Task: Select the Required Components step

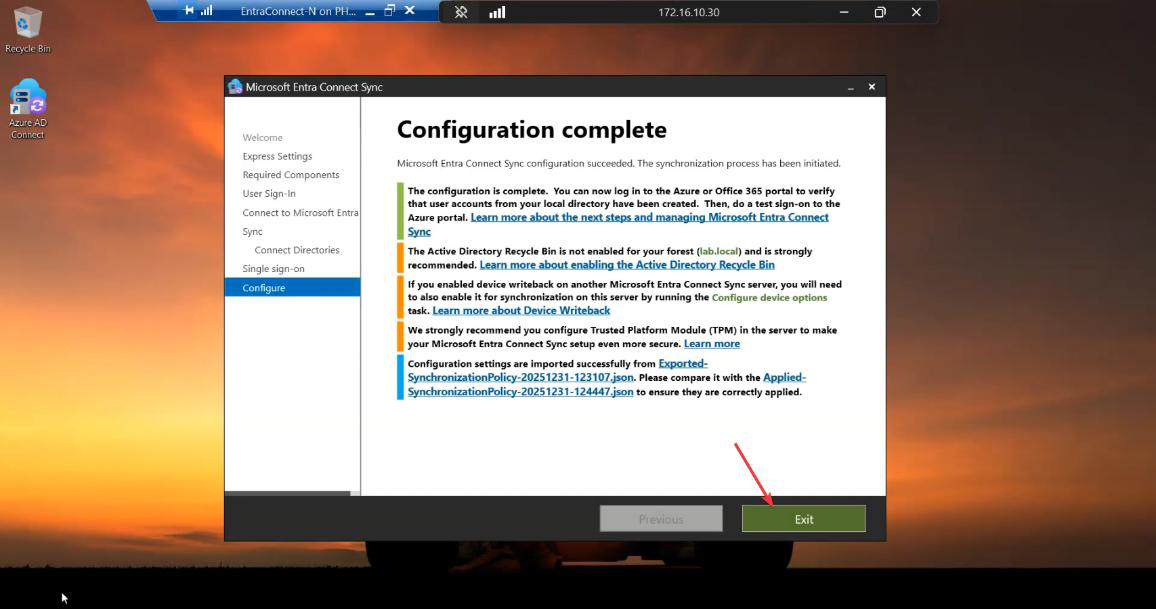Action: pos(291,175)
